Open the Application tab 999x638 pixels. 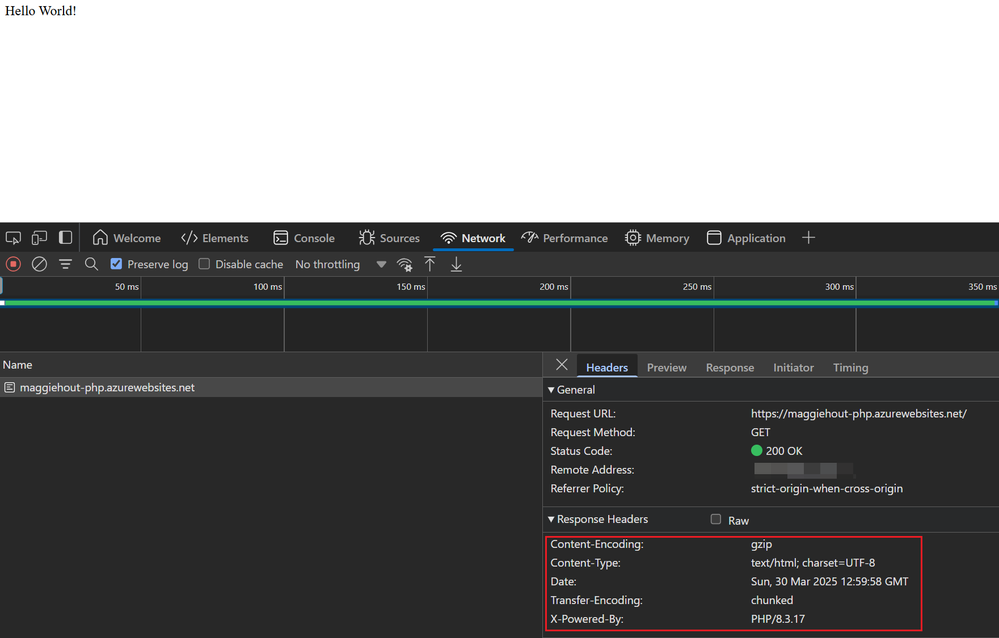click(746, 238)
